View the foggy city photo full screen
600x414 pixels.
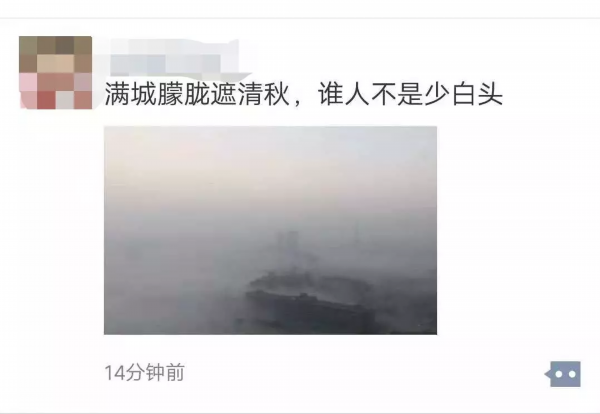point(270,230)
